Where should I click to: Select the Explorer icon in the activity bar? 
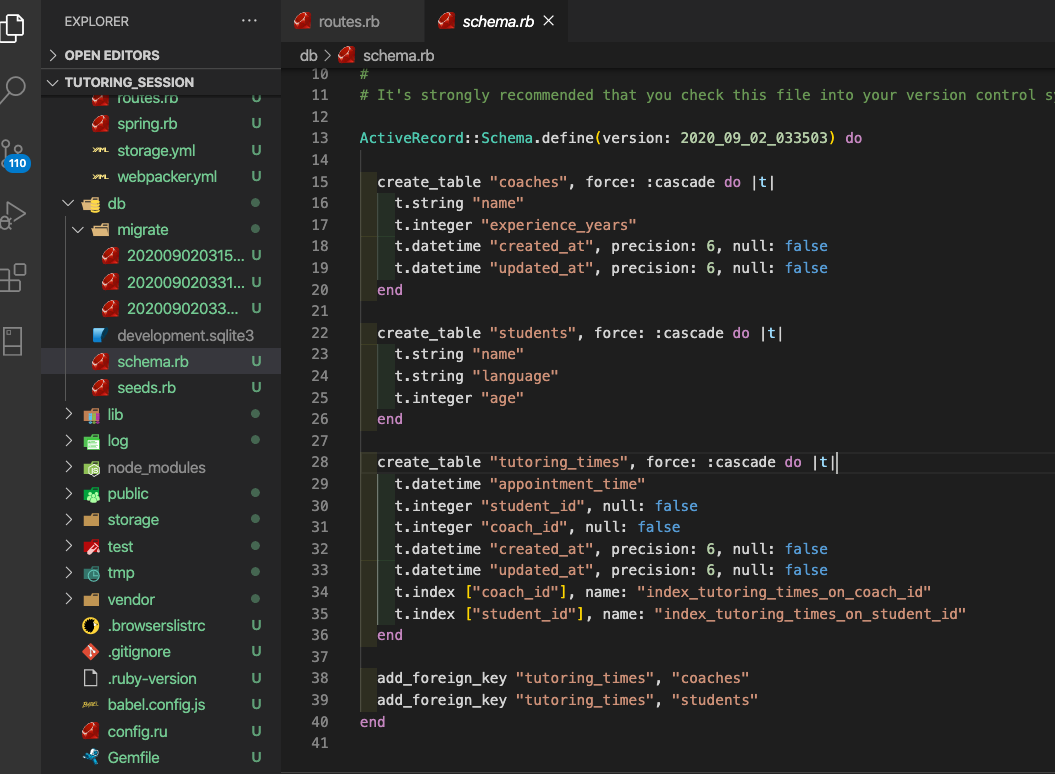(x=16, y=28)
